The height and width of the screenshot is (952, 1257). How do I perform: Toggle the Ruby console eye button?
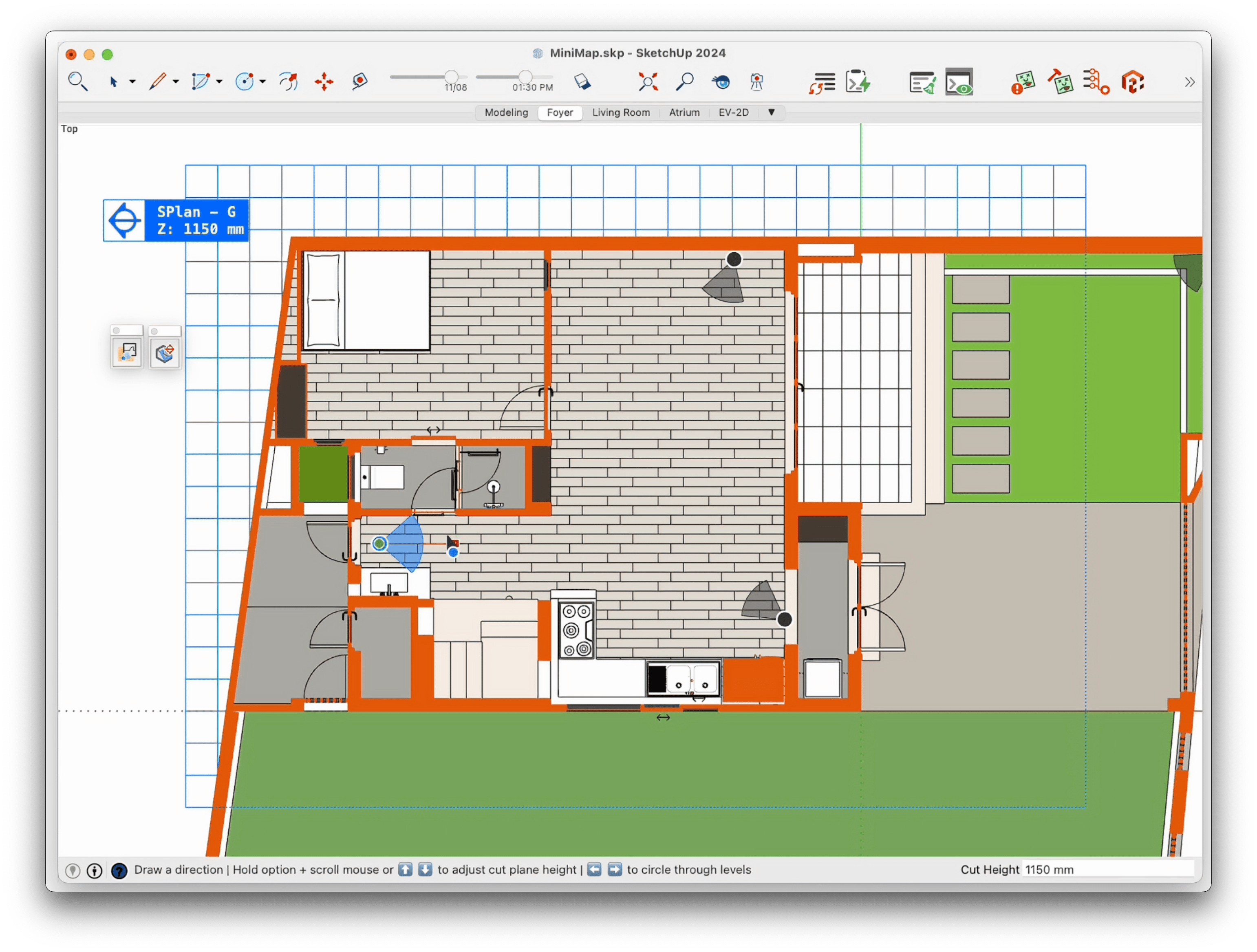click(x=959, y=82)
